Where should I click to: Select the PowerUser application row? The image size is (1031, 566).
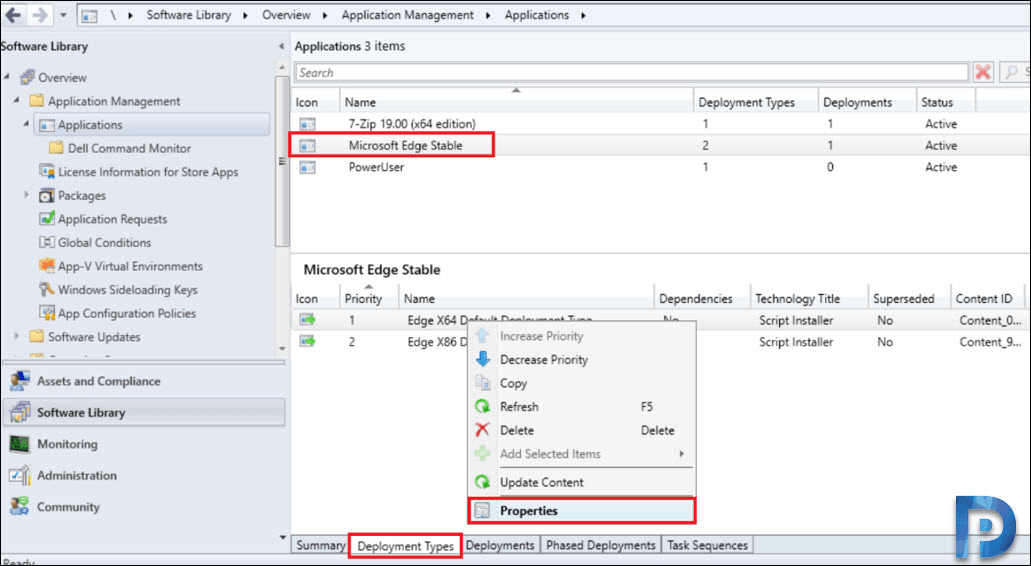click(x=660, y=167)
